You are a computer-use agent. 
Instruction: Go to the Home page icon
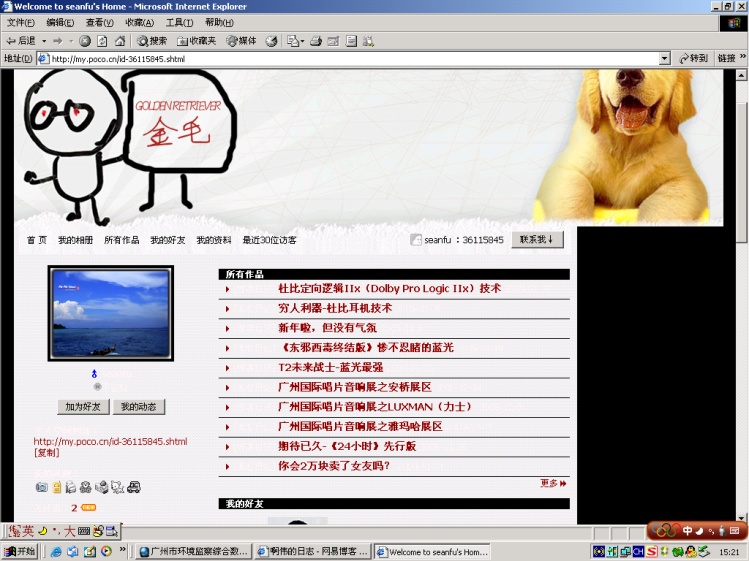coord(119,41)
